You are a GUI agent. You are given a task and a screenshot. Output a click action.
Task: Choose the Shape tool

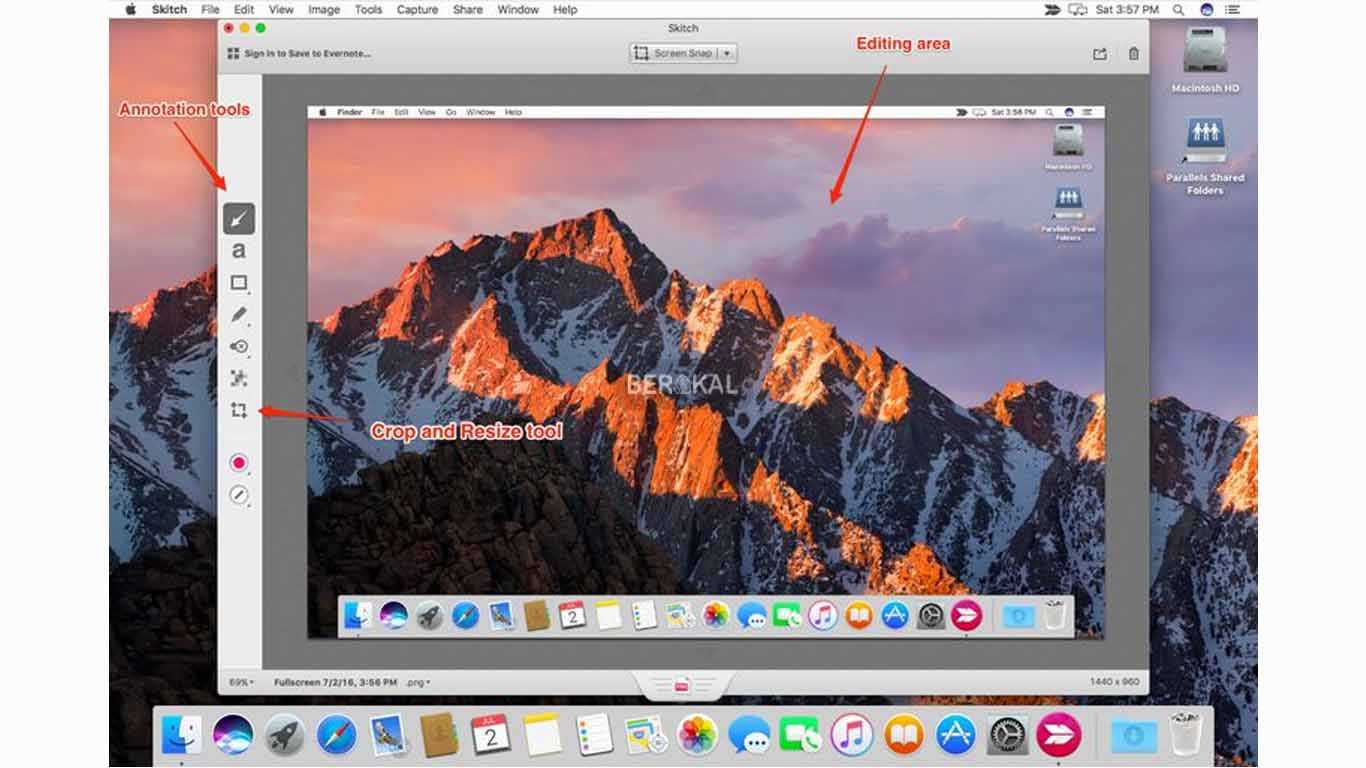tap(238, 281)
